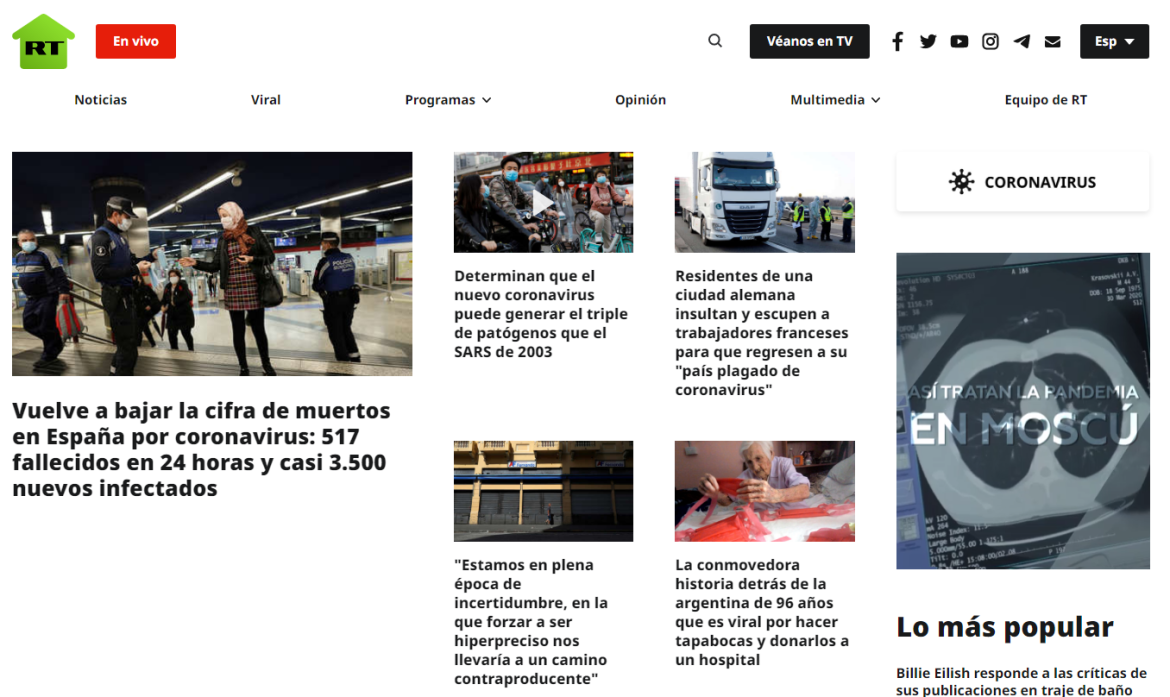
Task: Open the CORONAVIRUS topic box
Action: pyautogui.click(x=1023, y=182)
